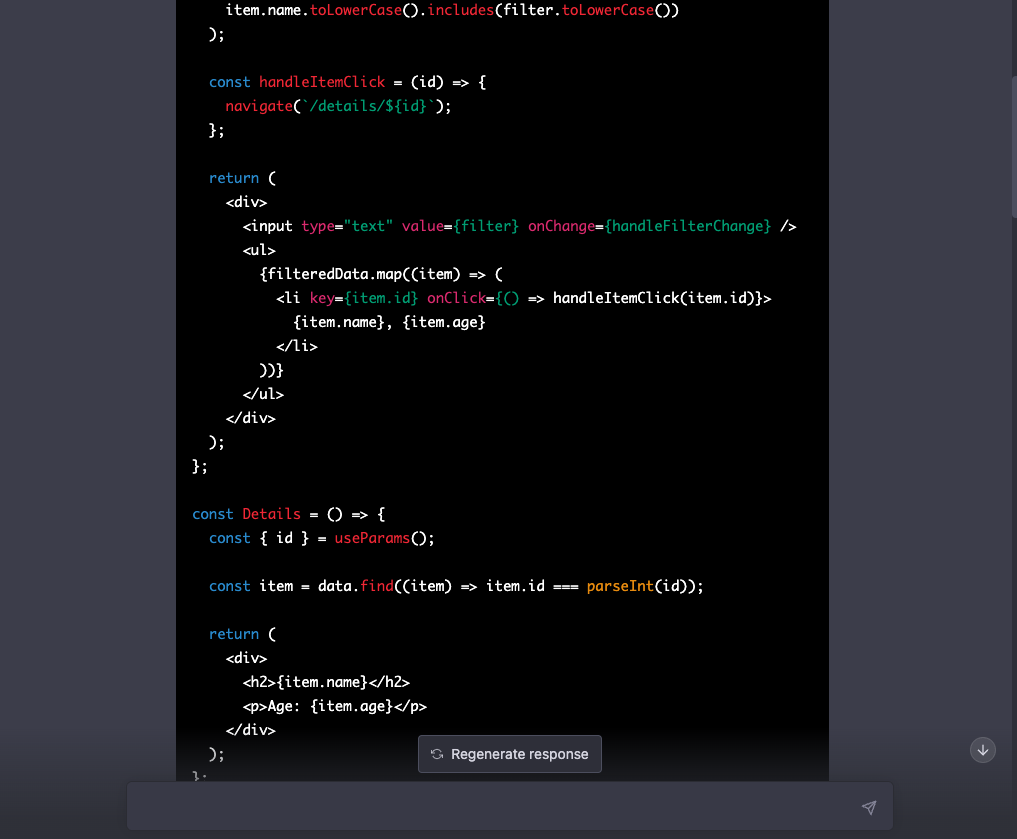Click the refresh icon on Regenerate response
This screenshot has width=1017, height=839.
437,754
